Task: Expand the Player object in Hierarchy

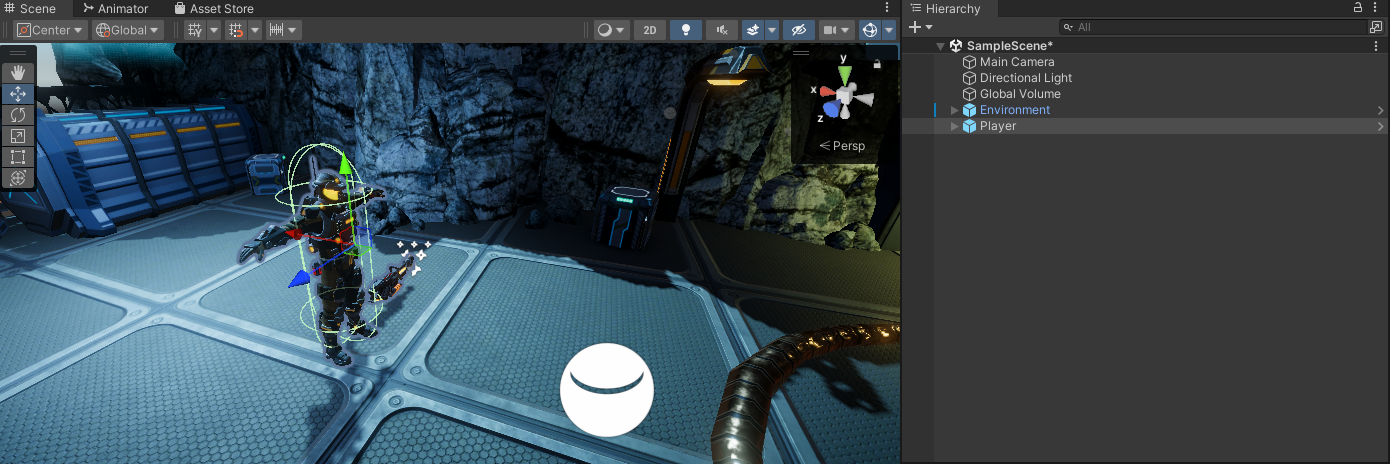Action: [x=954, y=126]
